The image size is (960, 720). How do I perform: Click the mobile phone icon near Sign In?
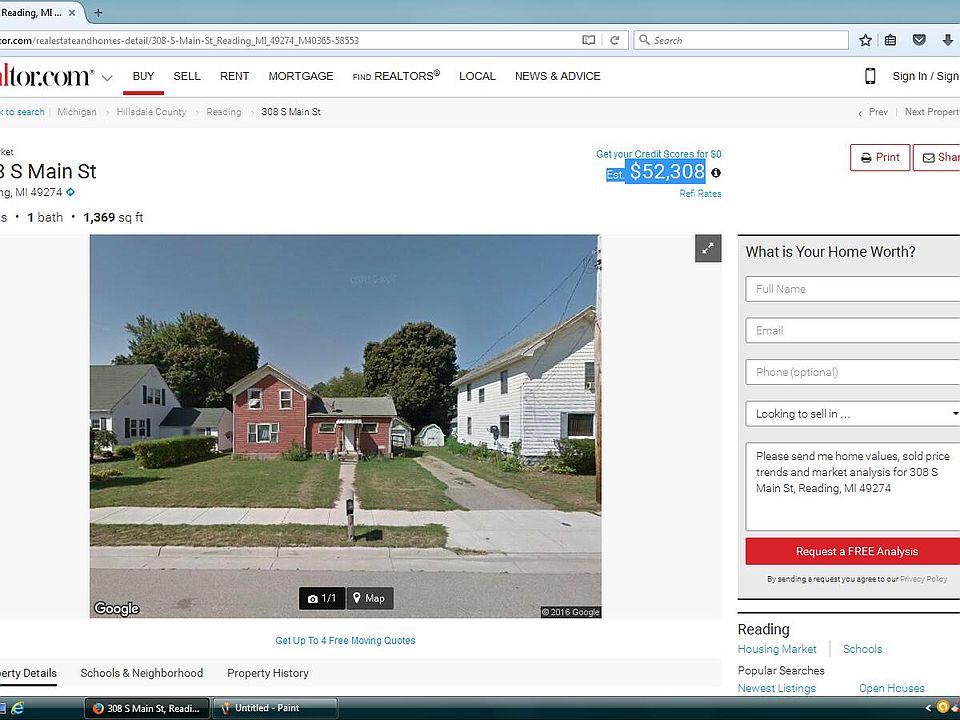870,76
